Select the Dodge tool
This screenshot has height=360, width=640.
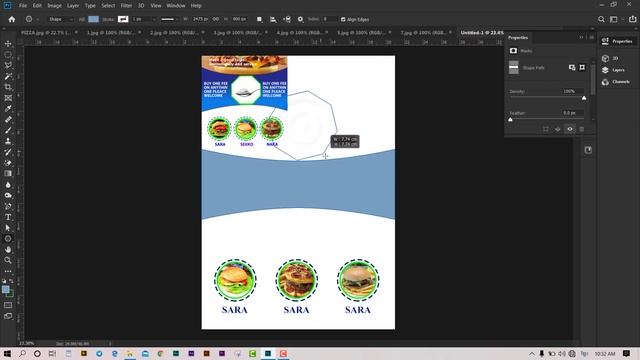(8, 196)
